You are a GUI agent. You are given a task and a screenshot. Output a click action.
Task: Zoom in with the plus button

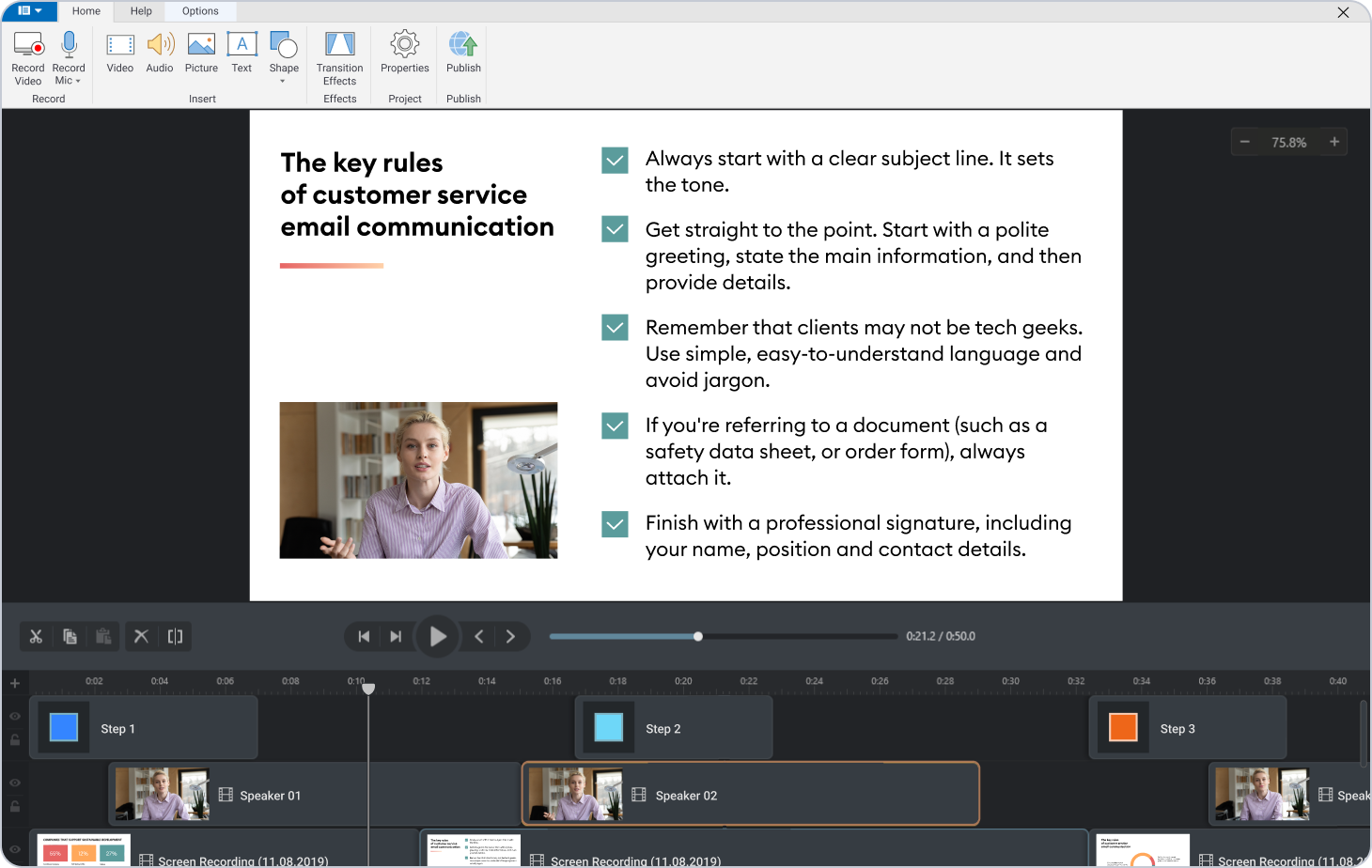(1333, 141)
